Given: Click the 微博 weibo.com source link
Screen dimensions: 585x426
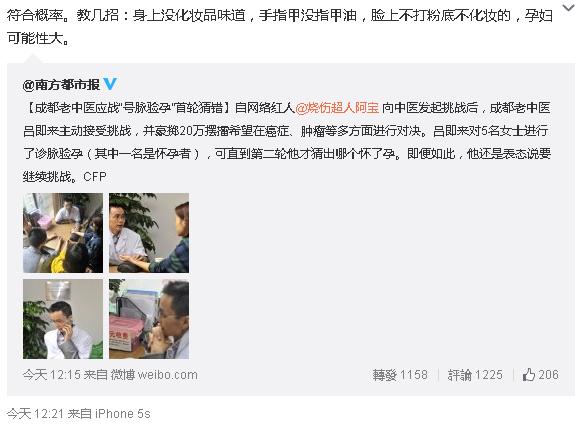Looking at the screenshot, I should [x=154, y=375].
